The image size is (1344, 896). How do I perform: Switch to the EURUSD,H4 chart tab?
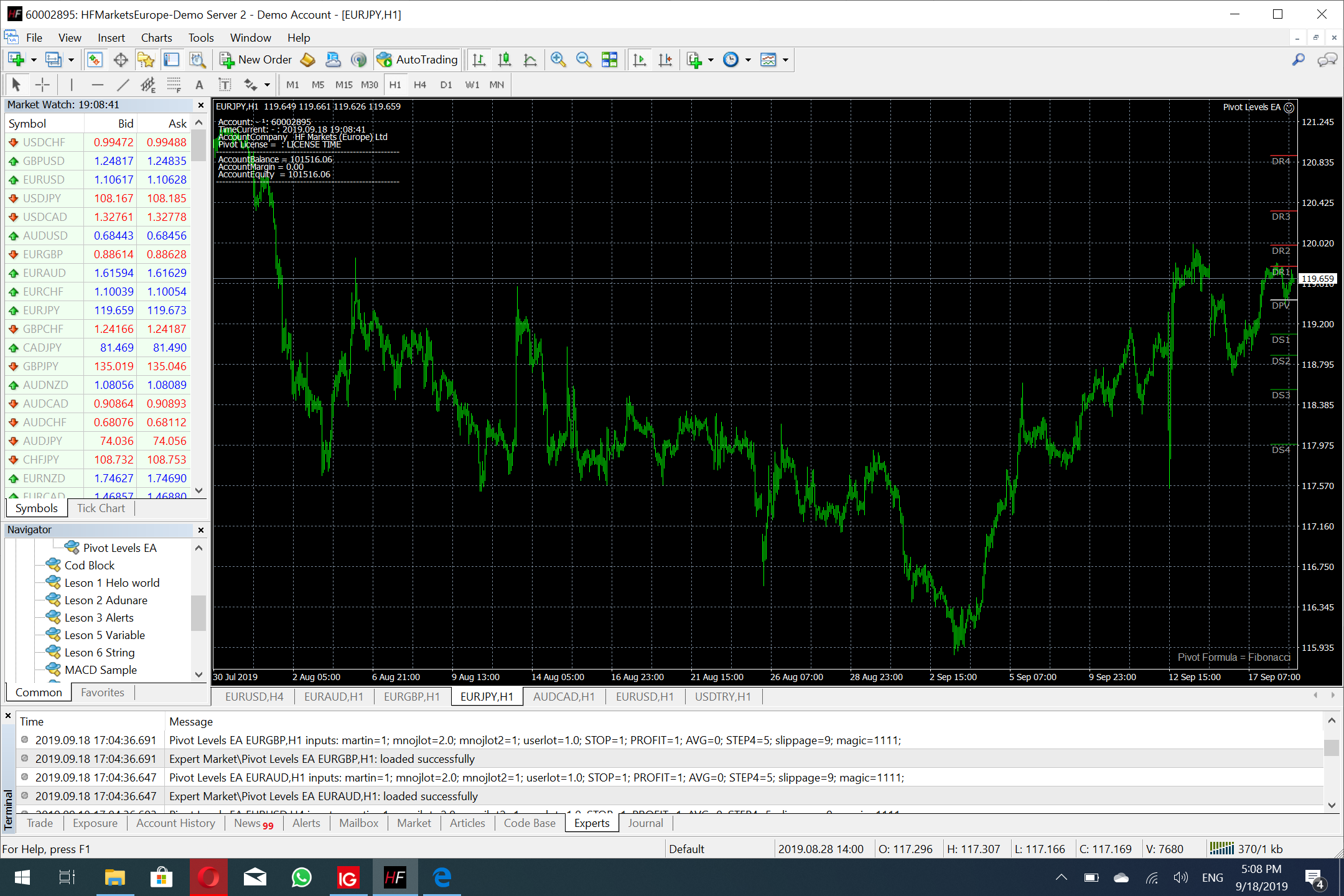254,696
